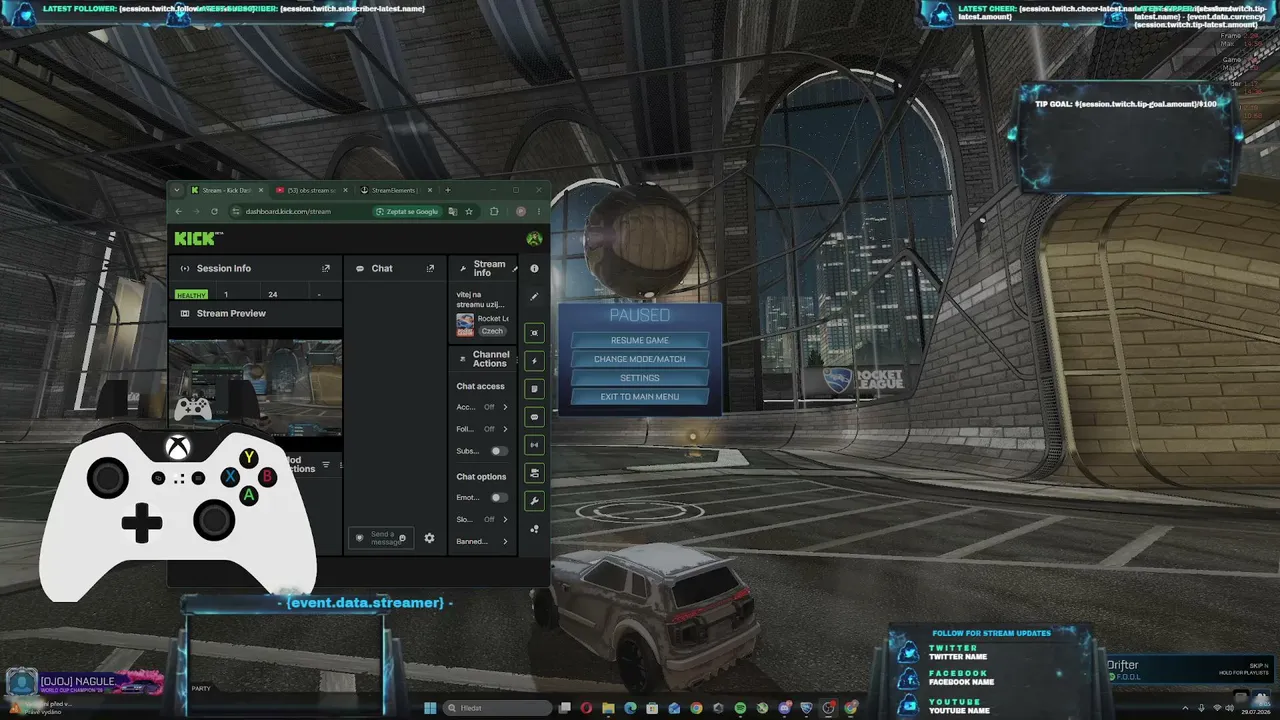Open Opera browser from taskbar
The height and width of the screenshot is (720, 1280).
pyautogui.click(x=586, y=708)
